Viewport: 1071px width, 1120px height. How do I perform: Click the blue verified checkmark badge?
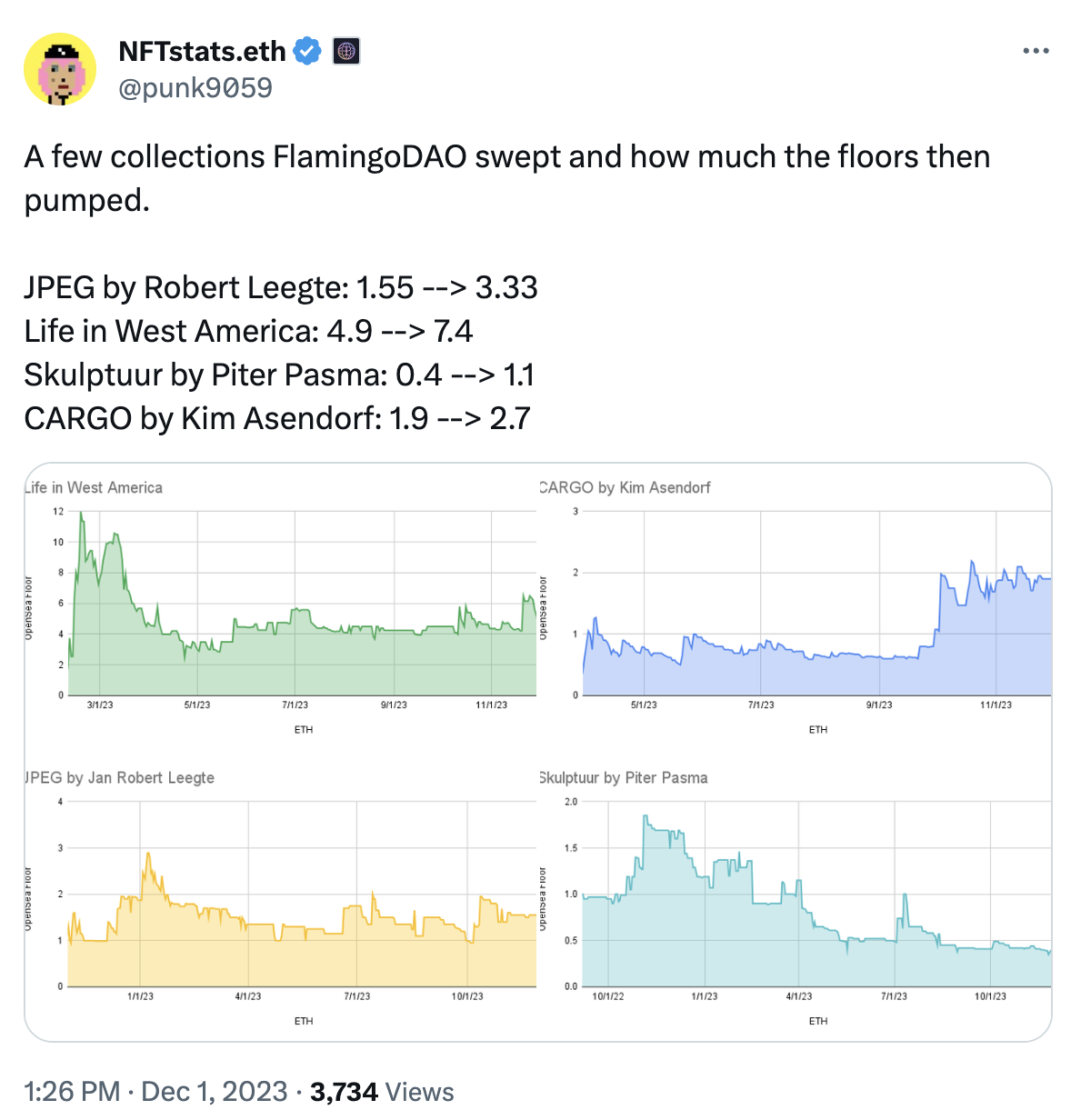(x=307, y=51)
